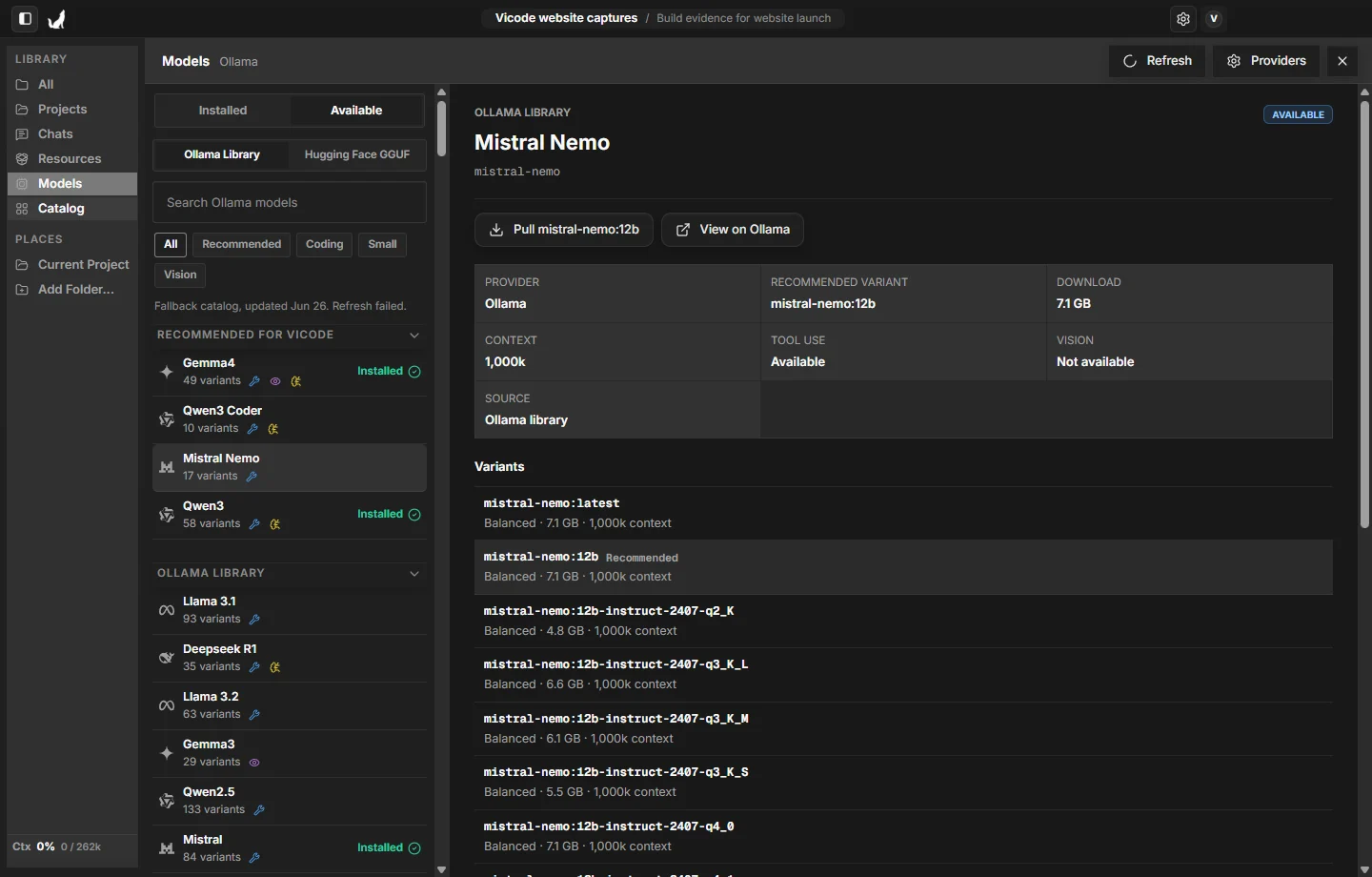Screen dimensions: 1372x877
Task: Toggle the Small filter chip
Action: click(x=382, y=244)
